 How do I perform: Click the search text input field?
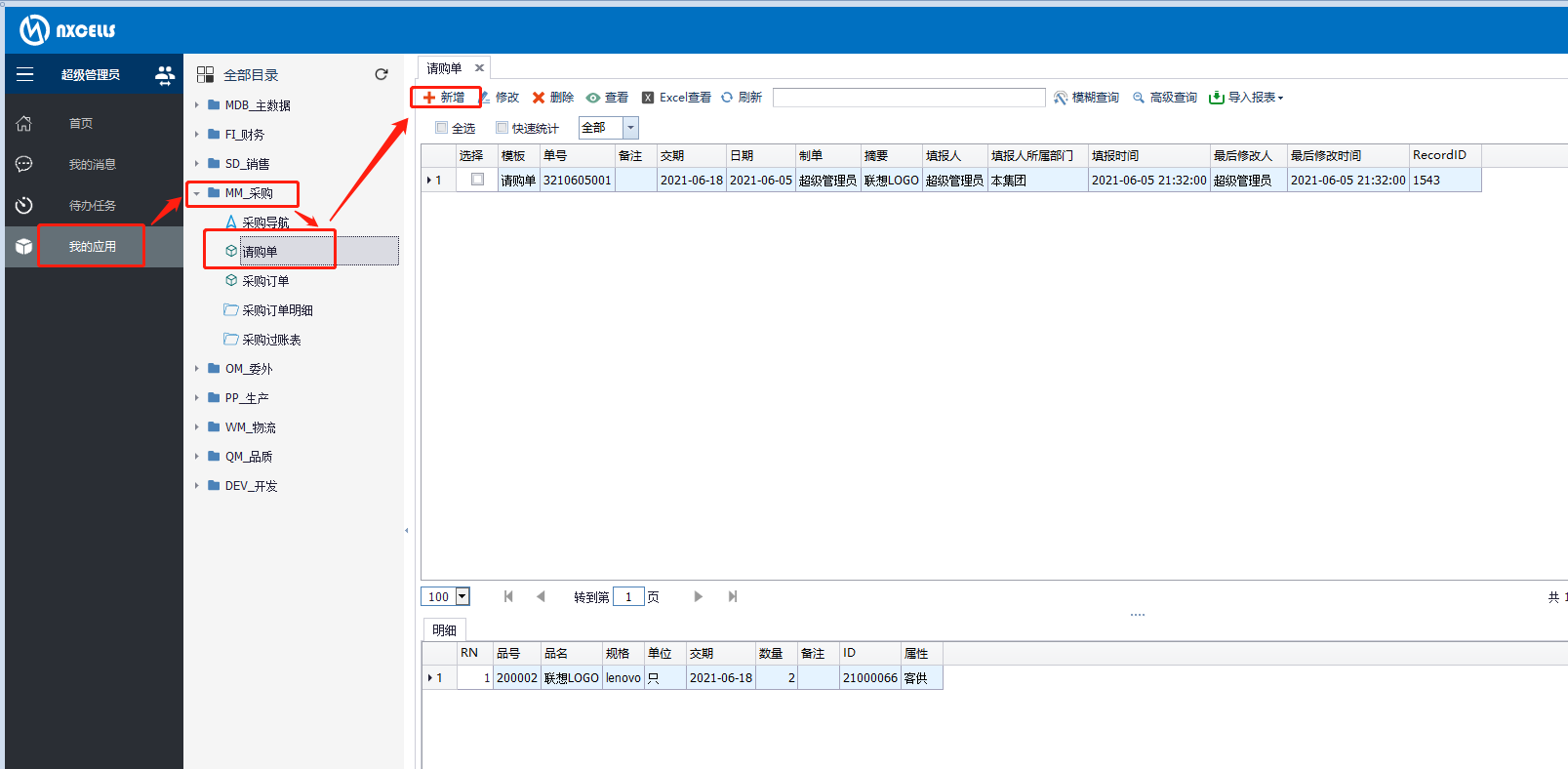(908, 98)
